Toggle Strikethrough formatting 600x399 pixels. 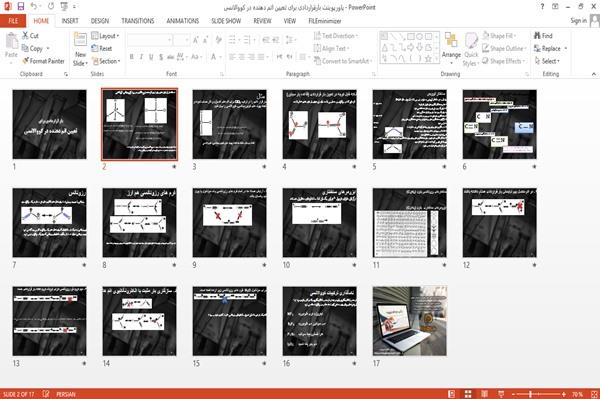pos(170,57)
